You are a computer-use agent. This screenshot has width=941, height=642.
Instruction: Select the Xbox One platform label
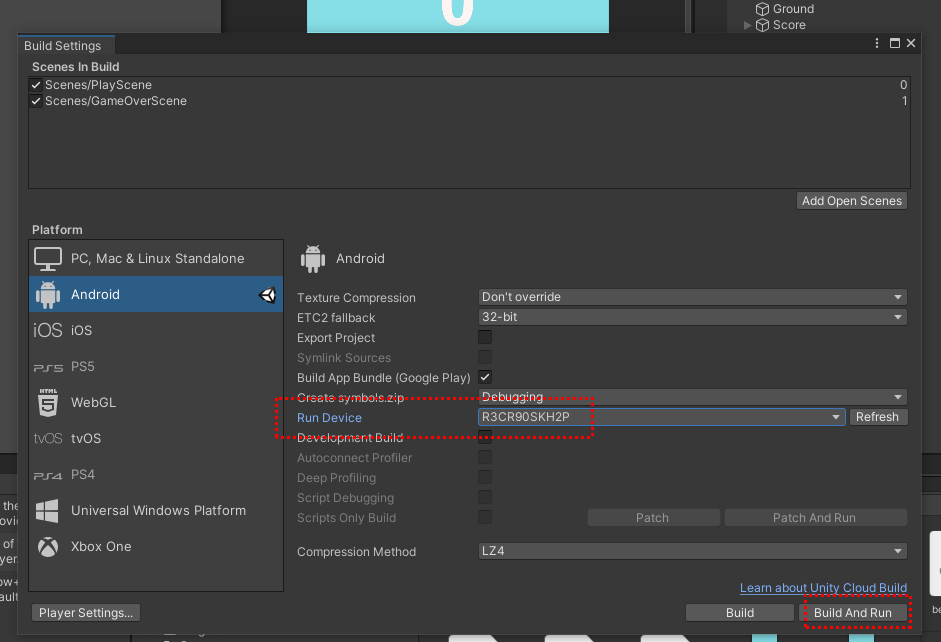point(101,547)
